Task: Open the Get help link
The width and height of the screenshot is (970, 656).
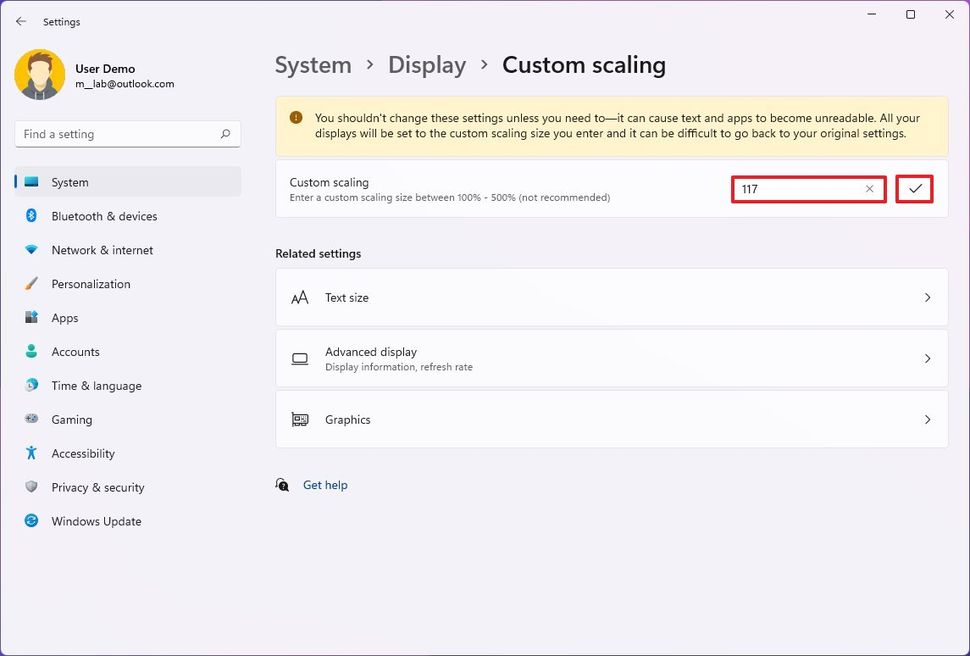Action: [325, 485]
